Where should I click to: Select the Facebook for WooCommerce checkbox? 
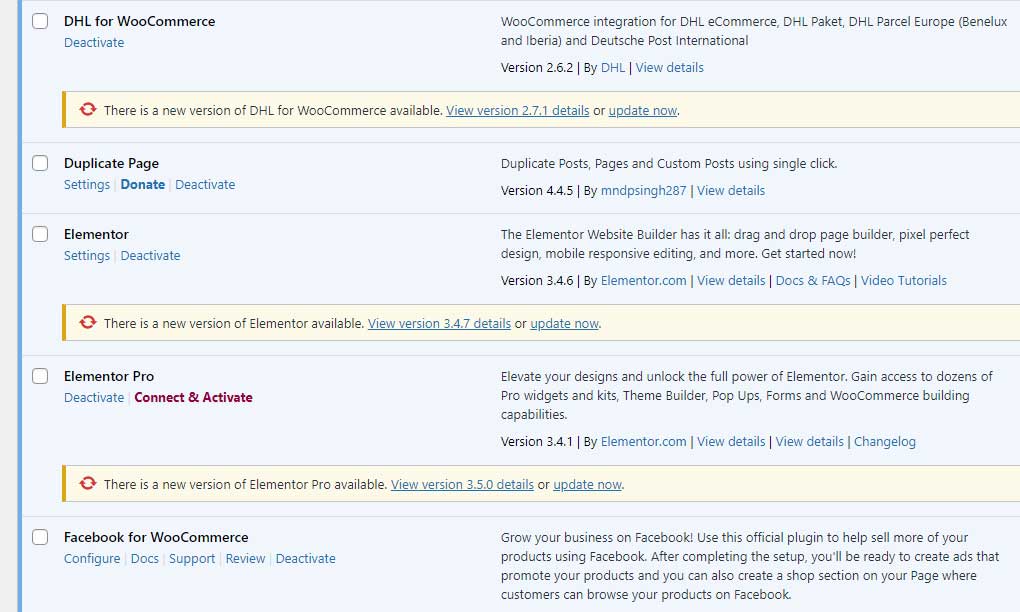point(39,537)
